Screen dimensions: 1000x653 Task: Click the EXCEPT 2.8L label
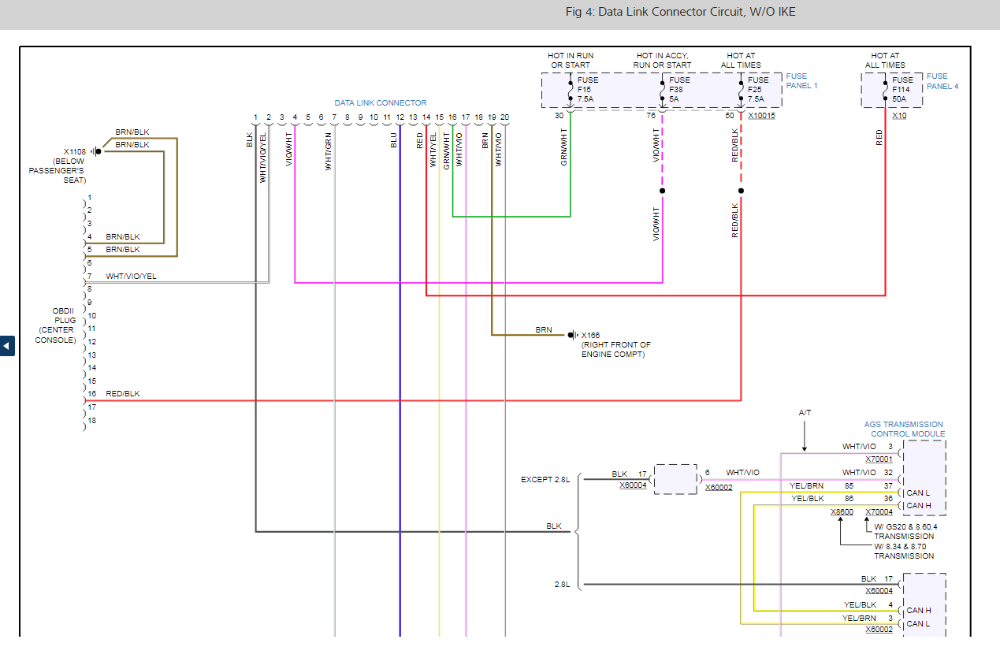click(x=545, y=480)
